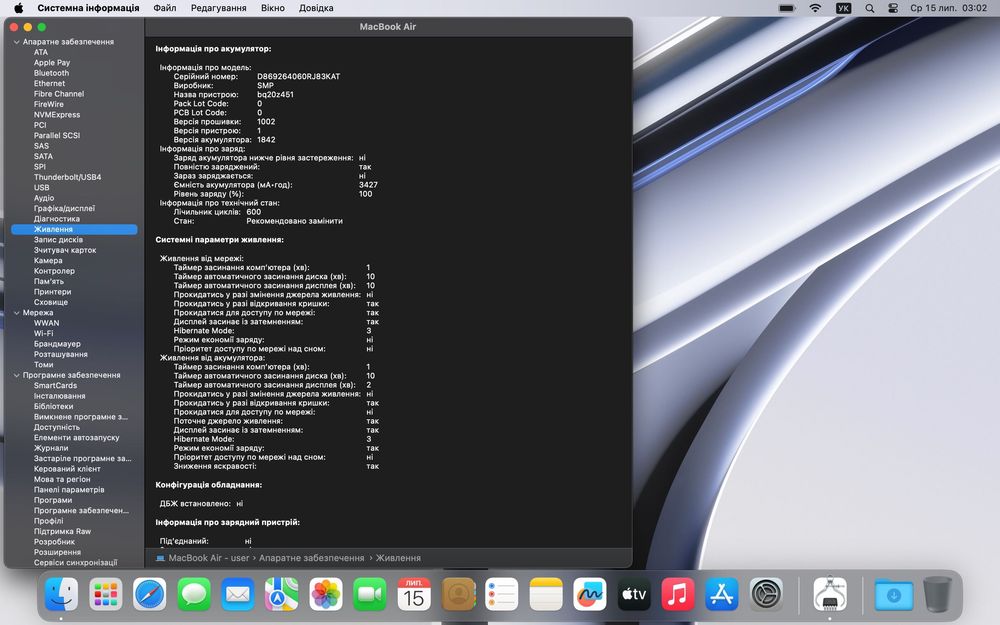The width and height of the screenshot is (1000, 625).
Task: Open Редагування menu
Action: coord(219,8)
